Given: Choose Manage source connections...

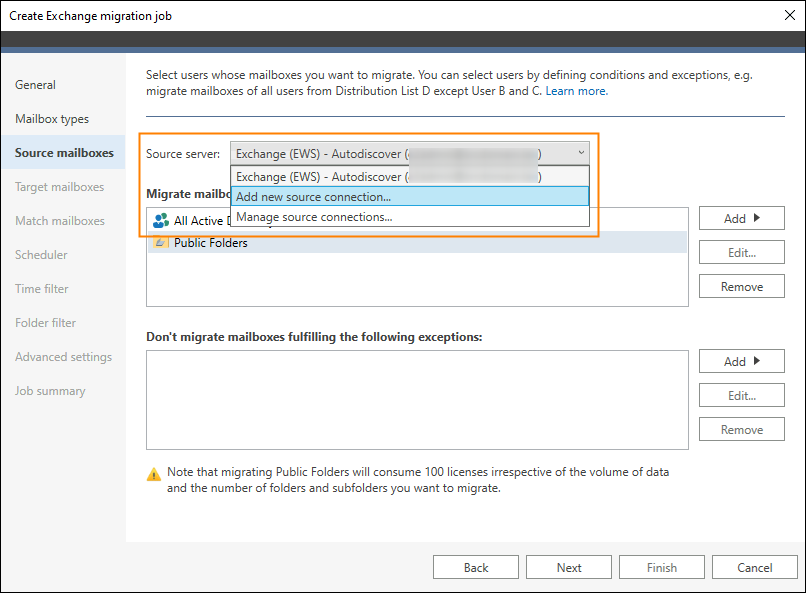Looking at the screenshot, I should pos(410,217).
